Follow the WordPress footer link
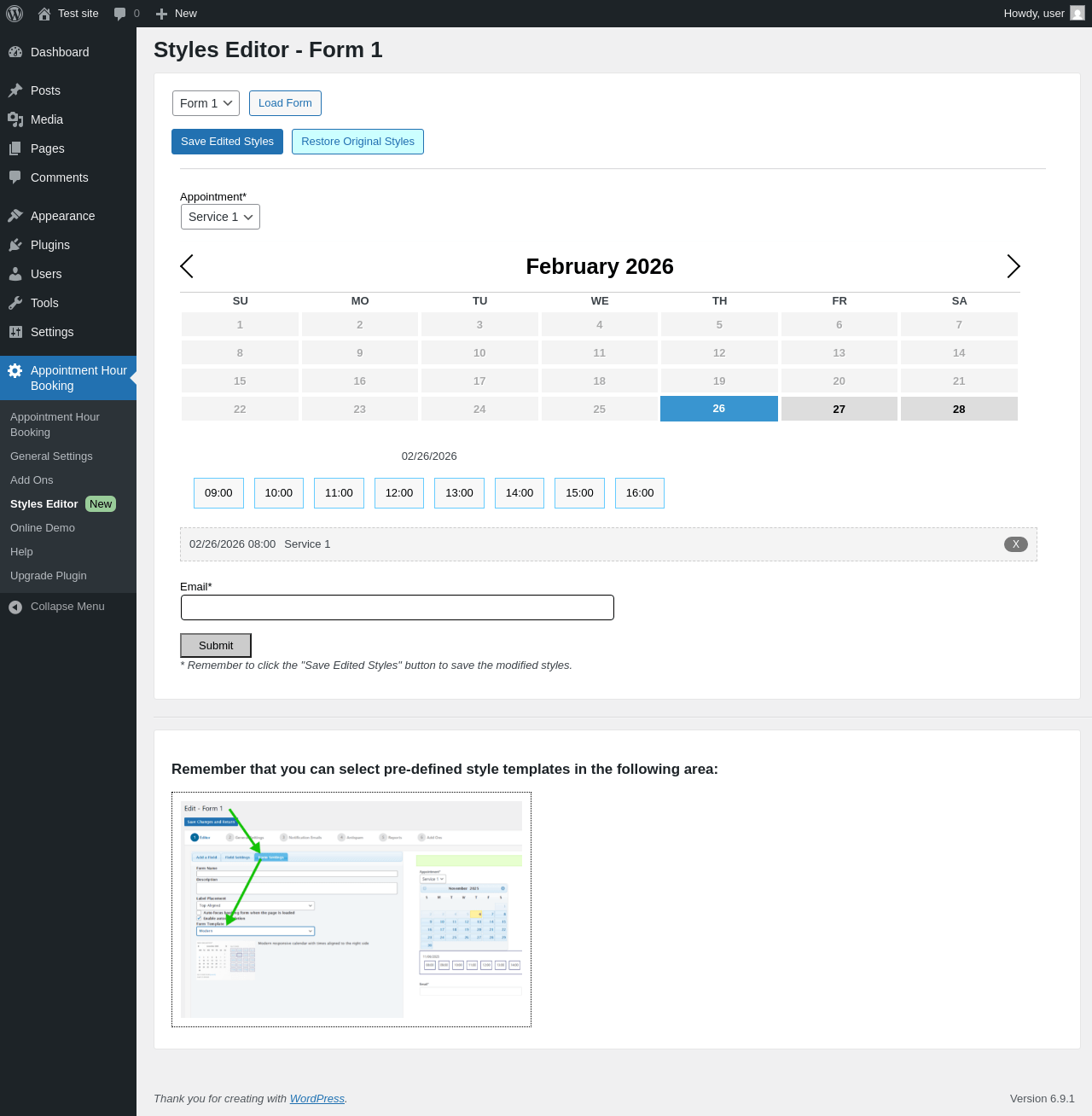Viewport: 1092px width, 1116px height. [317, 1099]
